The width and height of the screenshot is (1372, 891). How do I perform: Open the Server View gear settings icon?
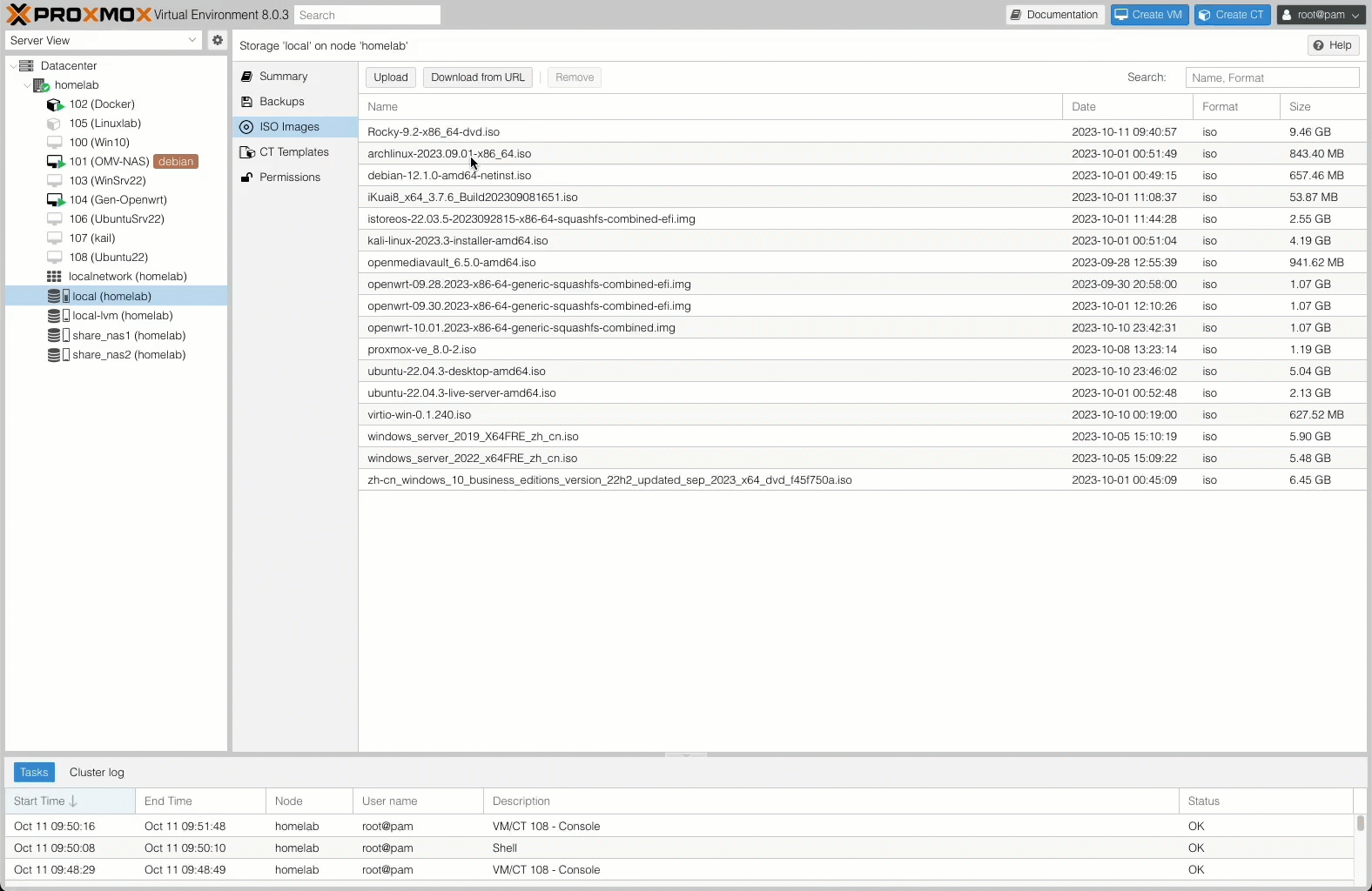pyautogui.click(x=218, y=40)
